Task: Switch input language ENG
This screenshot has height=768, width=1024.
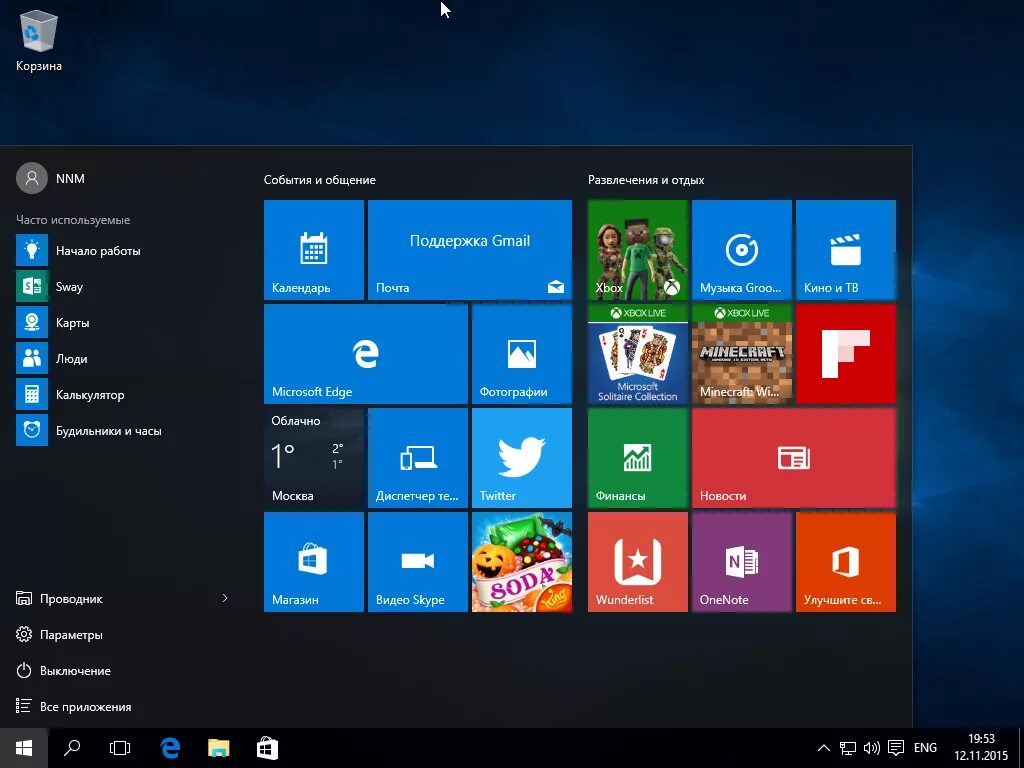Action: tap(925, 748)
